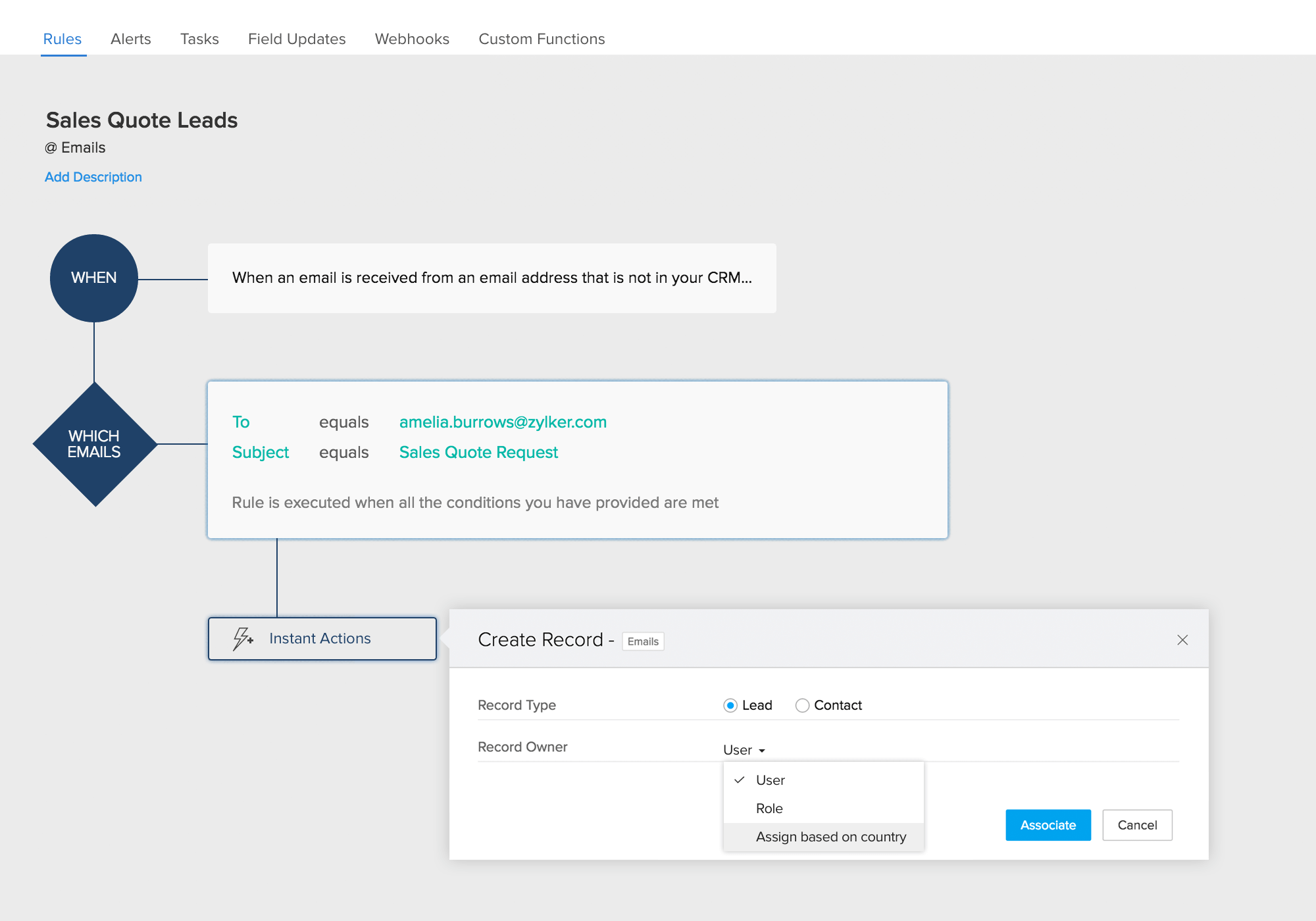1316x921 pixels.
Task: Click the WHEN circle node
Action: point(94,278)
